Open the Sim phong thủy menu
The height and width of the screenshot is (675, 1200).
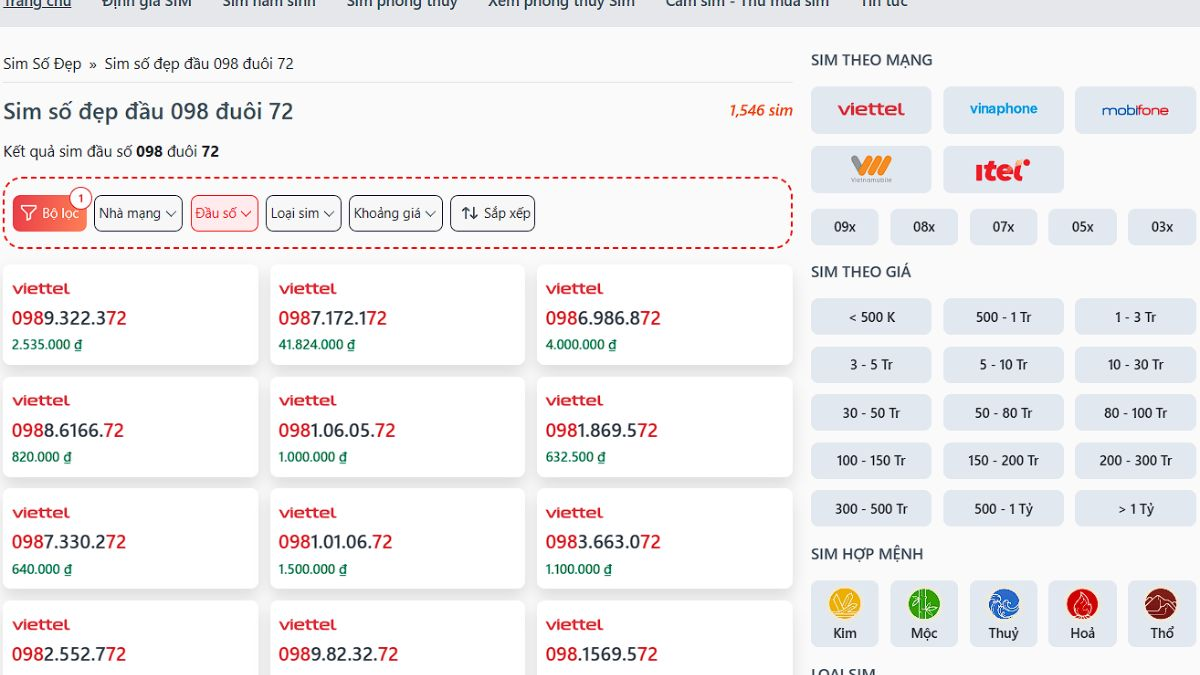click(402, 4)
